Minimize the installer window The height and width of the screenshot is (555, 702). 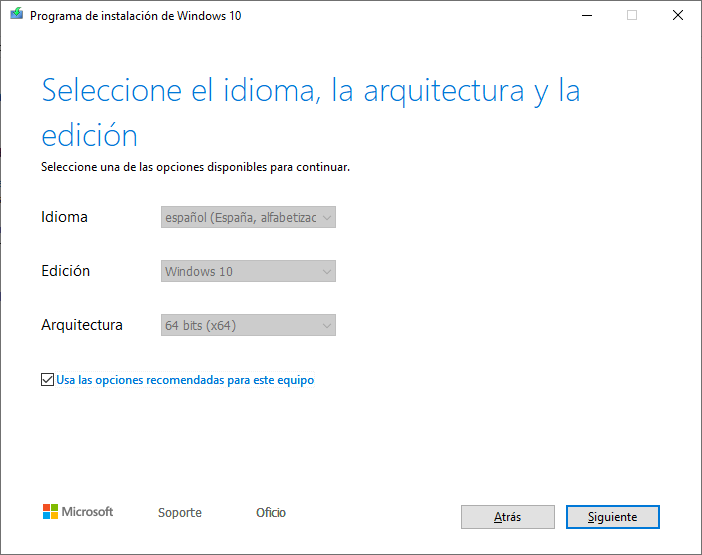(x=585, y=16)
